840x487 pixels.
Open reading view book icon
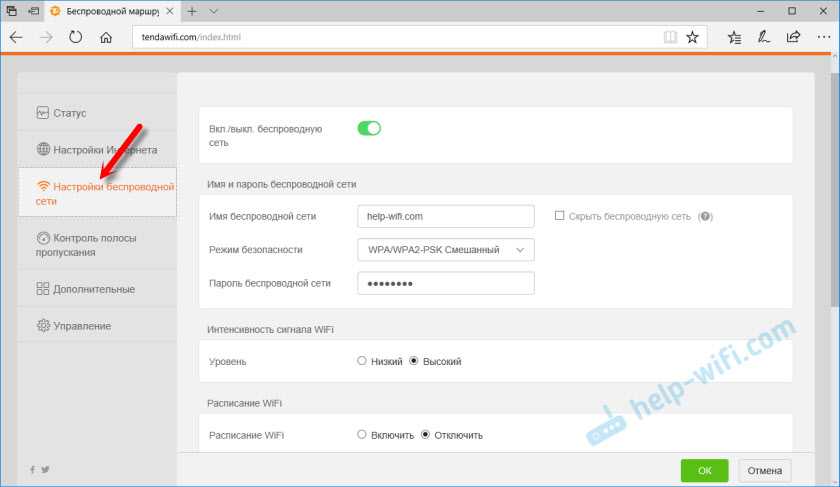click(x=669, y=37)
